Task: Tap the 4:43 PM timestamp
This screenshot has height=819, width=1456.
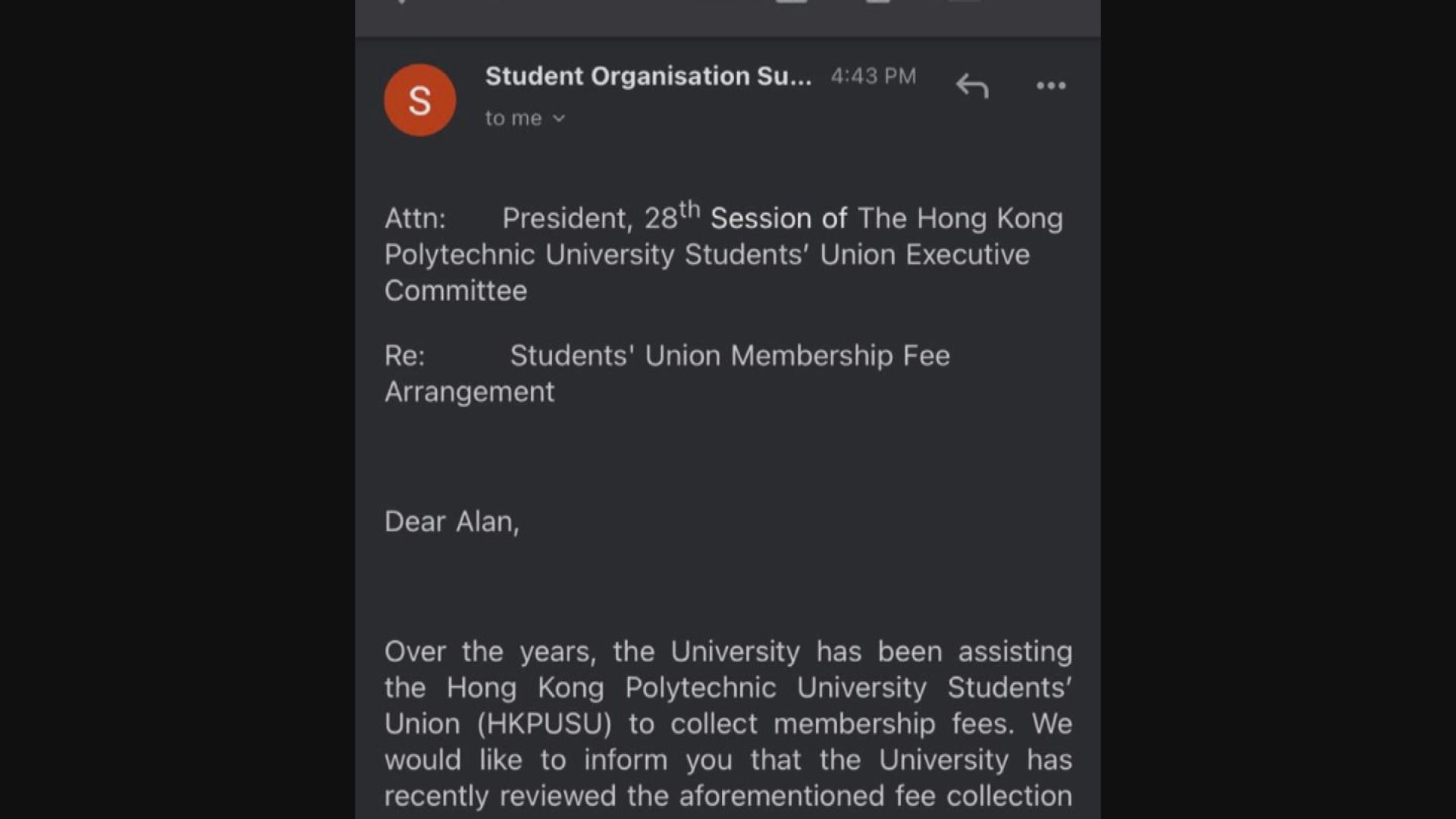Action: 874,76
